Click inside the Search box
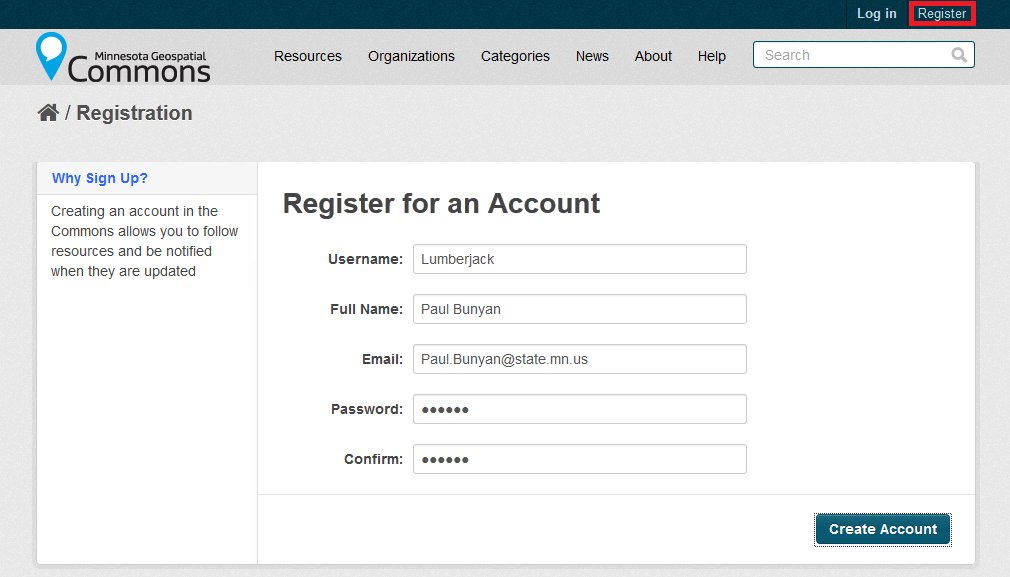Screen dimensions: 1010x577 (863, 55)
